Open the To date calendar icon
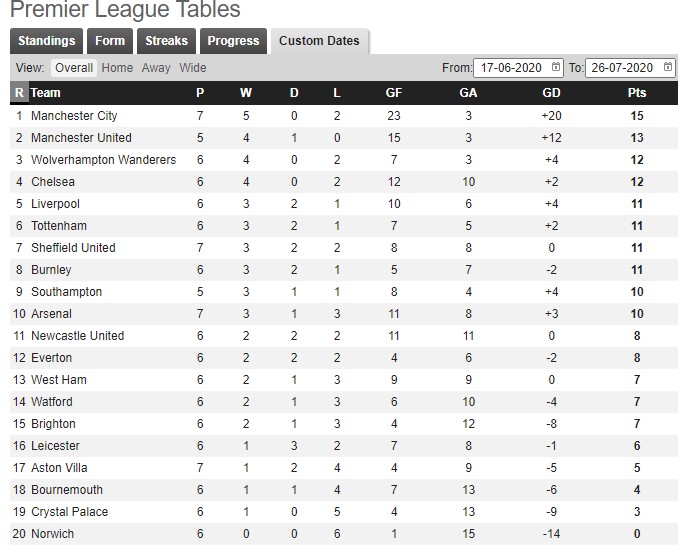 667,67
